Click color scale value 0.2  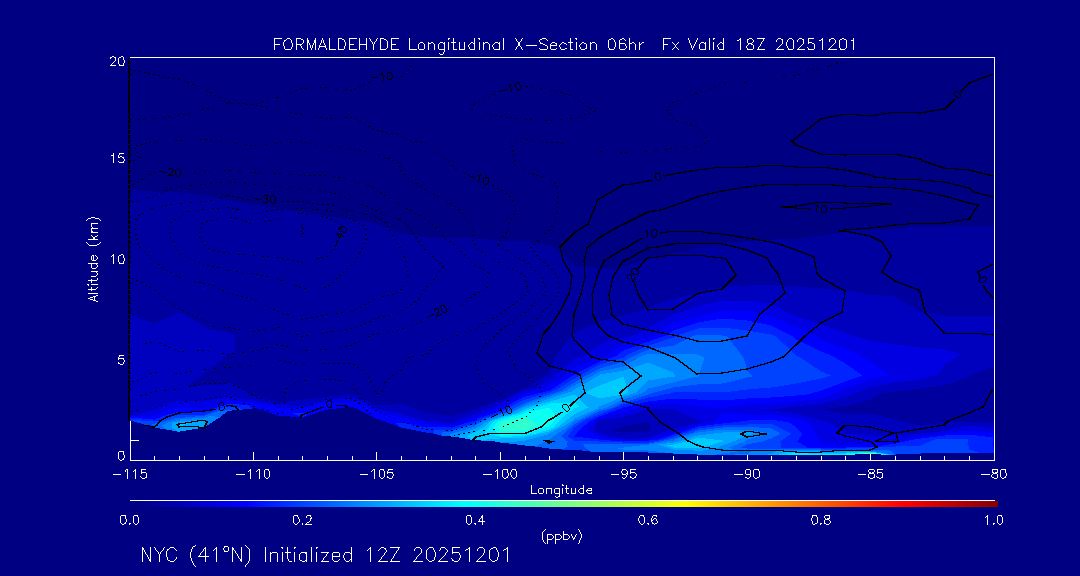[x=302, y=521]
